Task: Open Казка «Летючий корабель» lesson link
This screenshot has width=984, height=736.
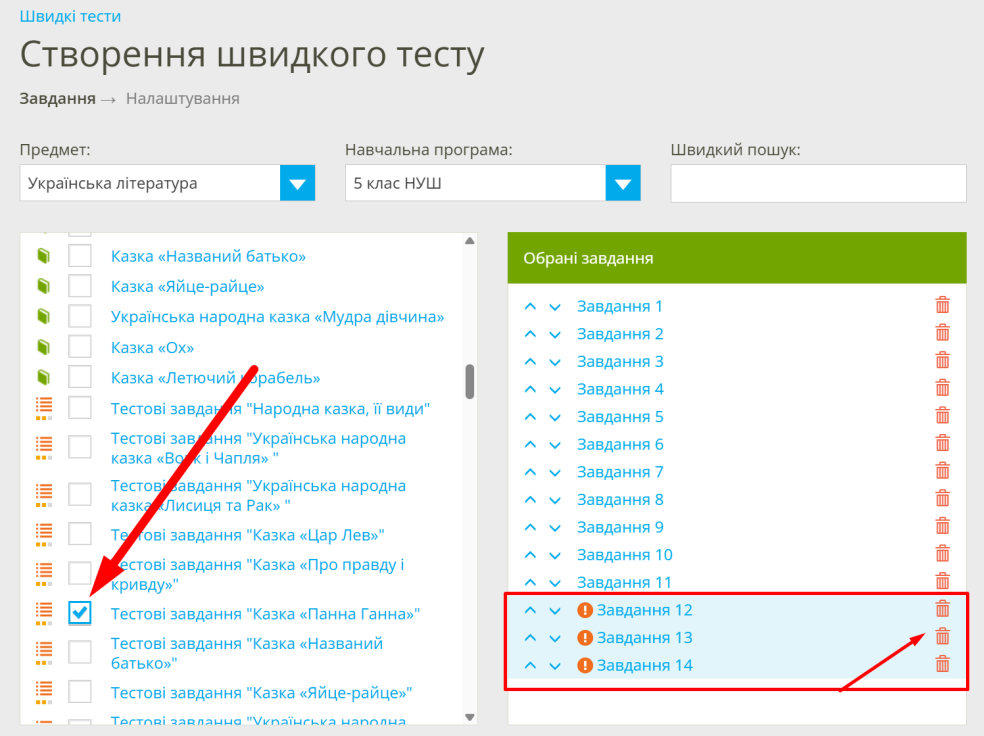Action: point(215,378)
